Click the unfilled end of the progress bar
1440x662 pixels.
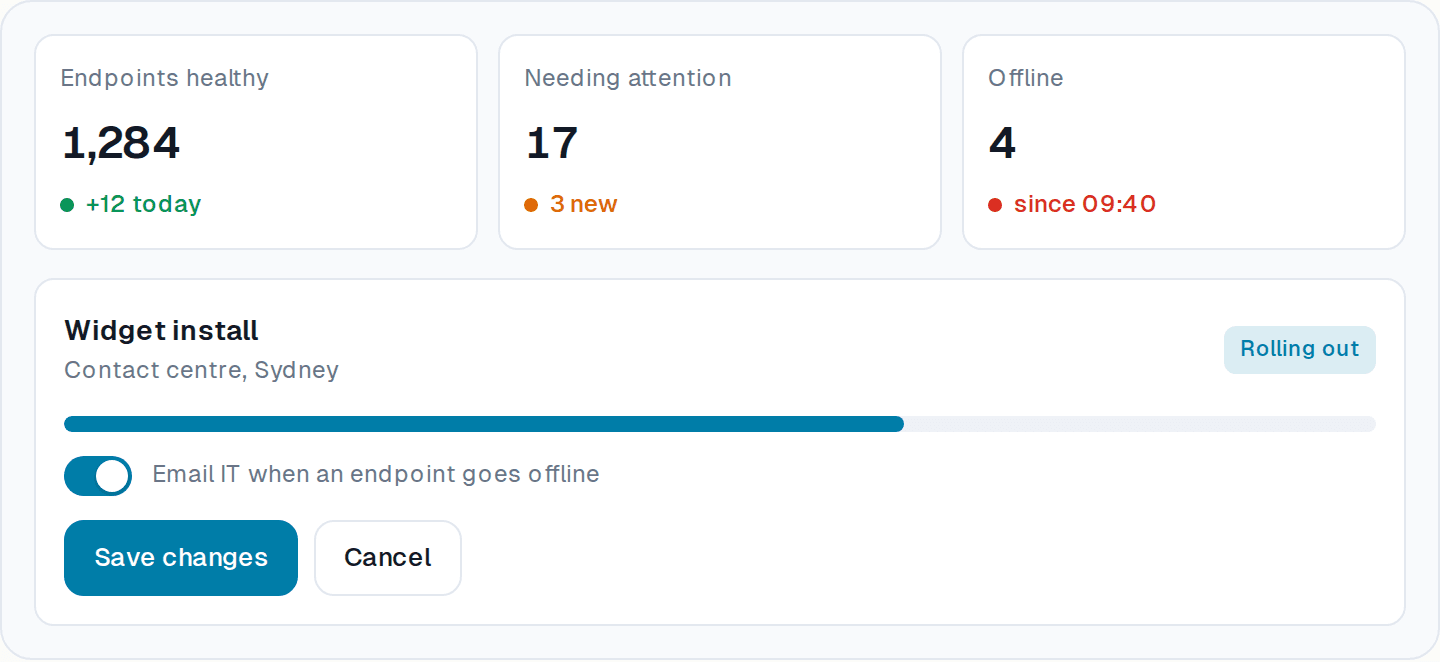pyautogui.click(x=1140, y=424)
